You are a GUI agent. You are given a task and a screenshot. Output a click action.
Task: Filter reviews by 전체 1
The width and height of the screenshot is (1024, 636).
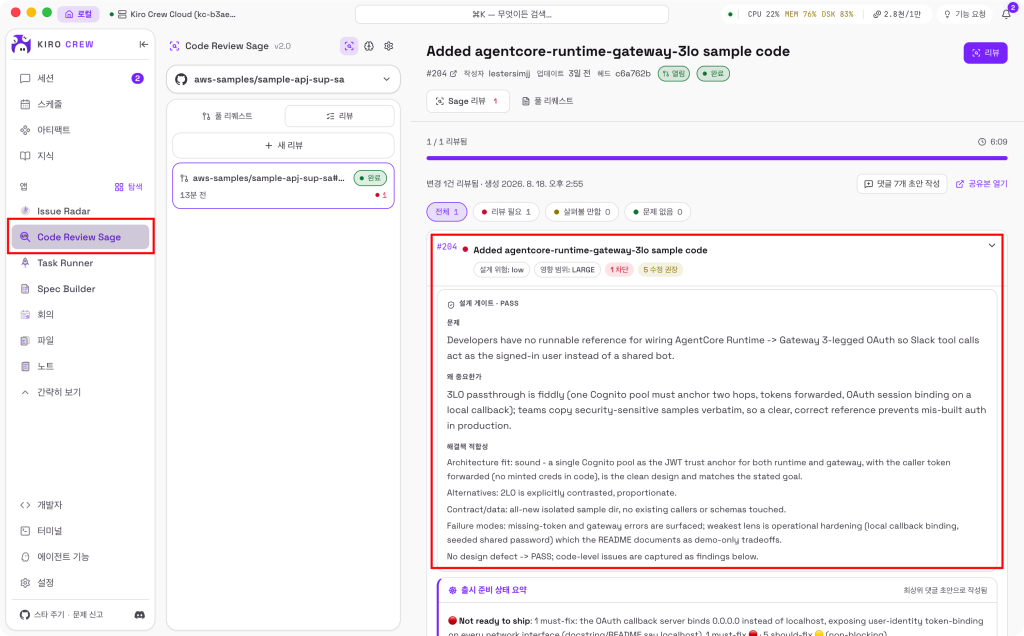(447, 212)
